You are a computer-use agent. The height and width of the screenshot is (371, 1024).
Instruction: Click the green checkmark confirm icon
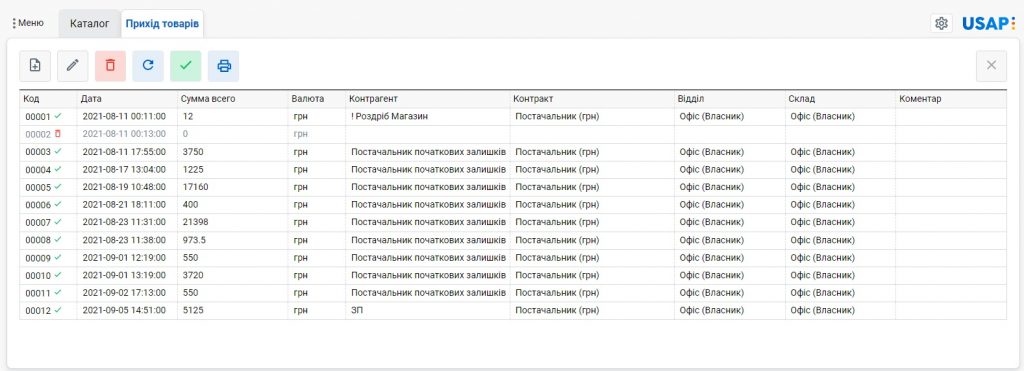[x=185, y=65]
